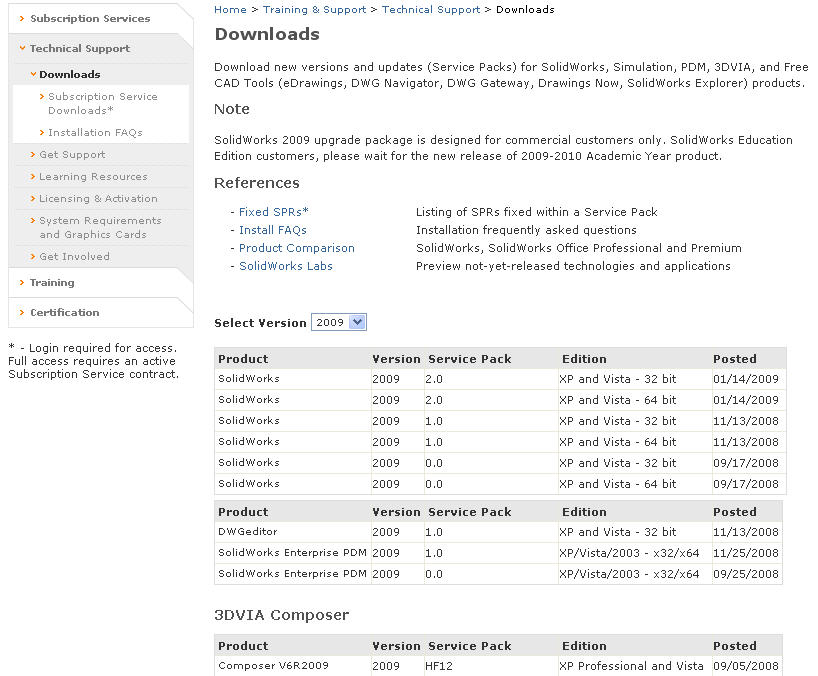Collapse Technical Support sidebar section
Viewport: 818px width, 676px height.
(x=79, y=48)
